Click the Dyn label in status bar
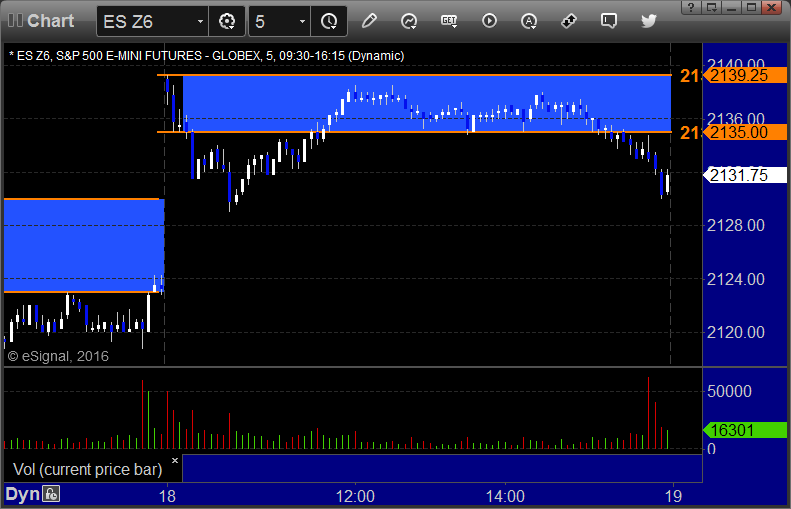The height and width of the screenshot is (509, 791). coord(22,494)
